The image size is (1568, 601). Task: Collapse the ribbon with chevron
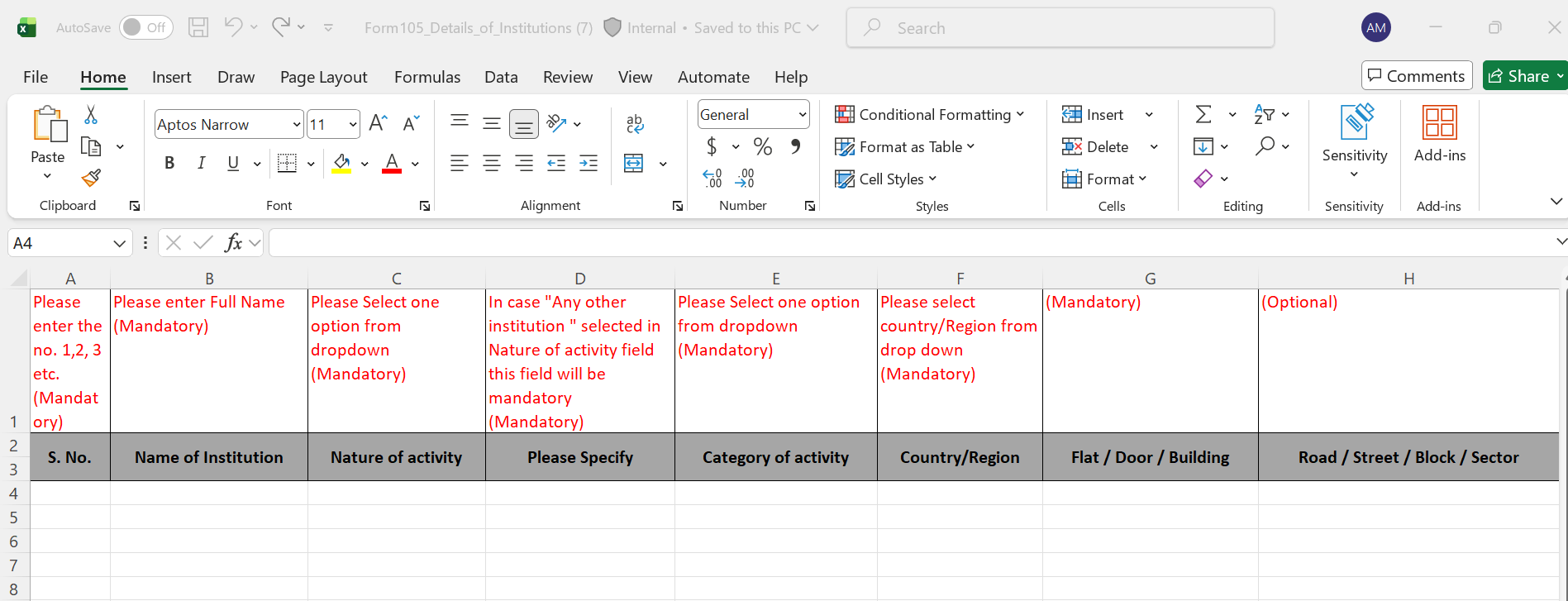click(x=1556, y=202)
